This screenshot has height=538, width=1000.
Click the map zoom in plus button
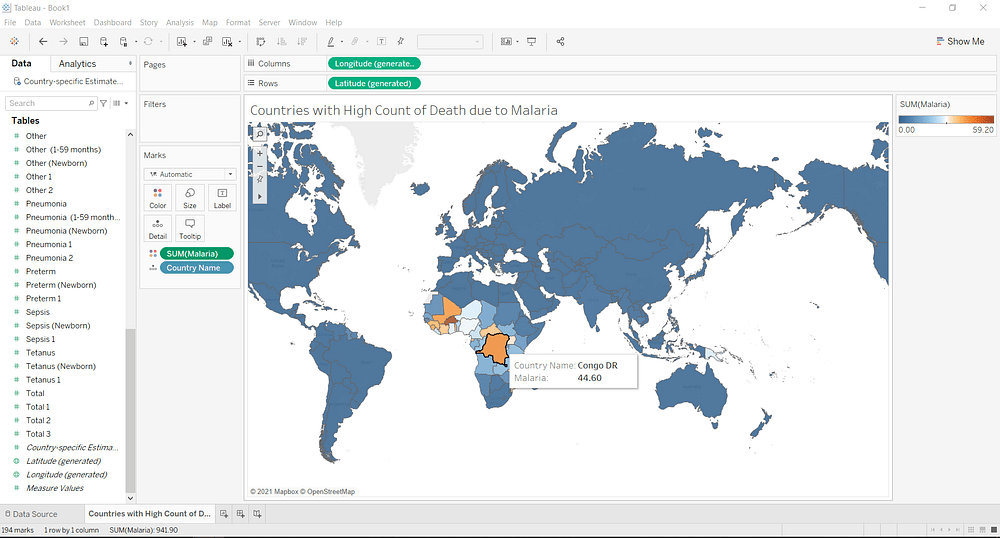(259, 153)
